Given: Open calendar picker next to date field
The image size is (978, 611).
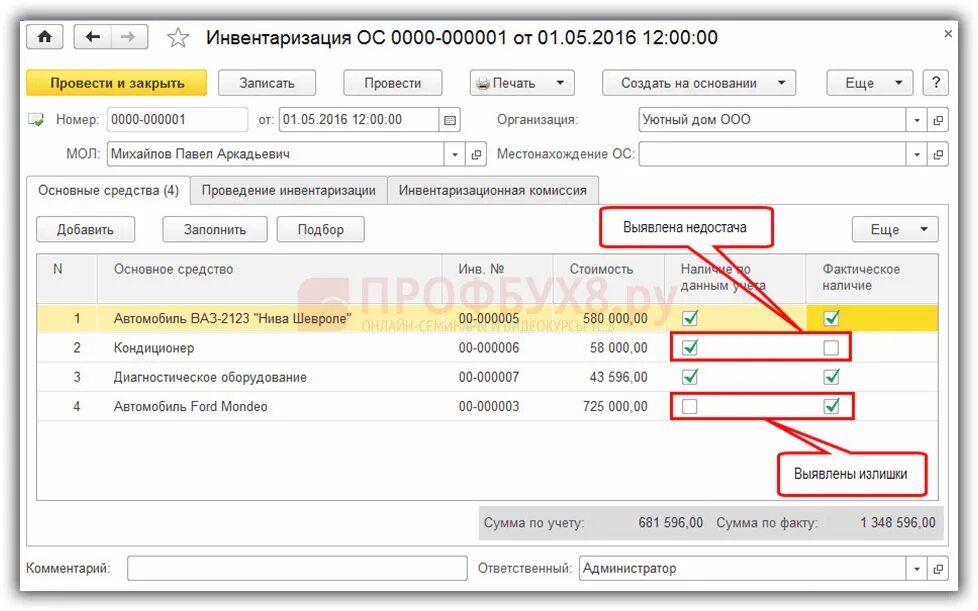Looking at the screenshot, I should point(450,120).
